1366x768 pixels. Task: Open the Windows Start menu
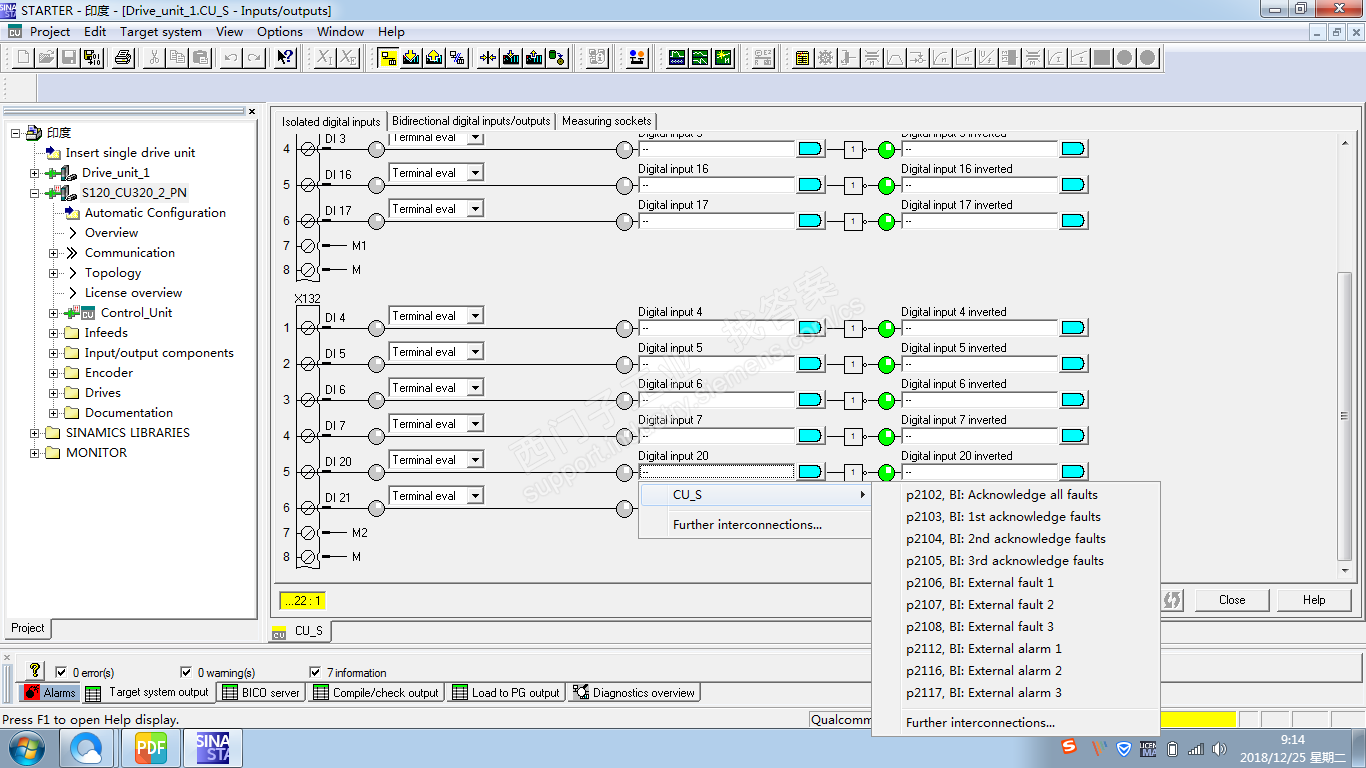pos(26,748)
